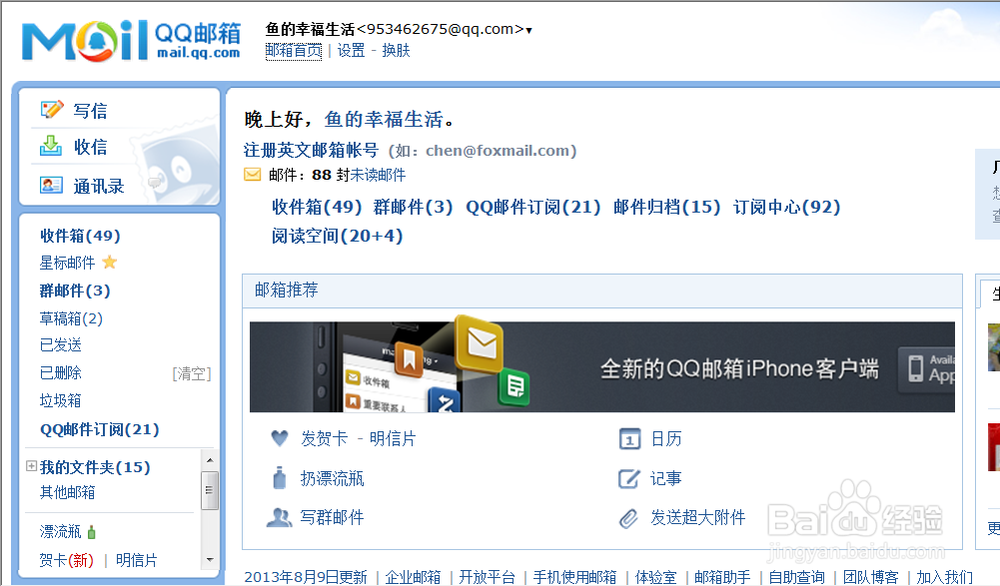Click 注册英文邮箱帐号 link
1000x586 pixels.
pos(311,150)
